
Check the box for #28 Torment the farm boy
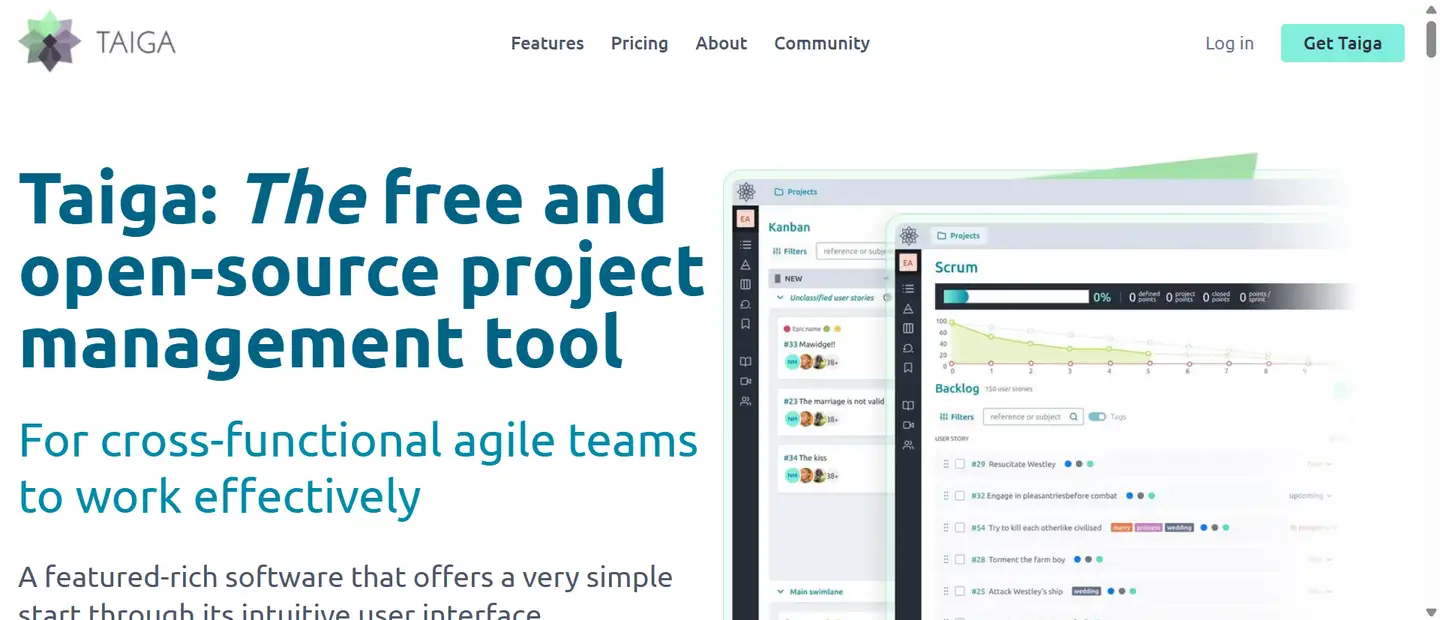pyautogui.click(x=960, y=559)
